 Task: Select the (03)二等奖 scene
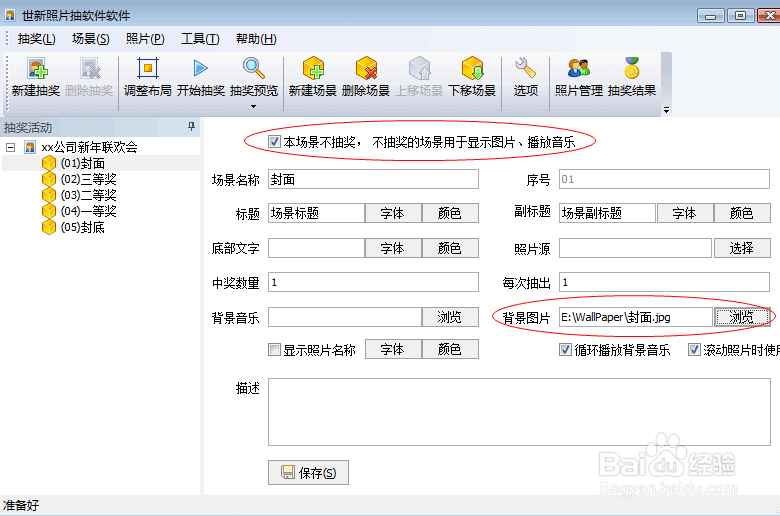pos(89,195)
